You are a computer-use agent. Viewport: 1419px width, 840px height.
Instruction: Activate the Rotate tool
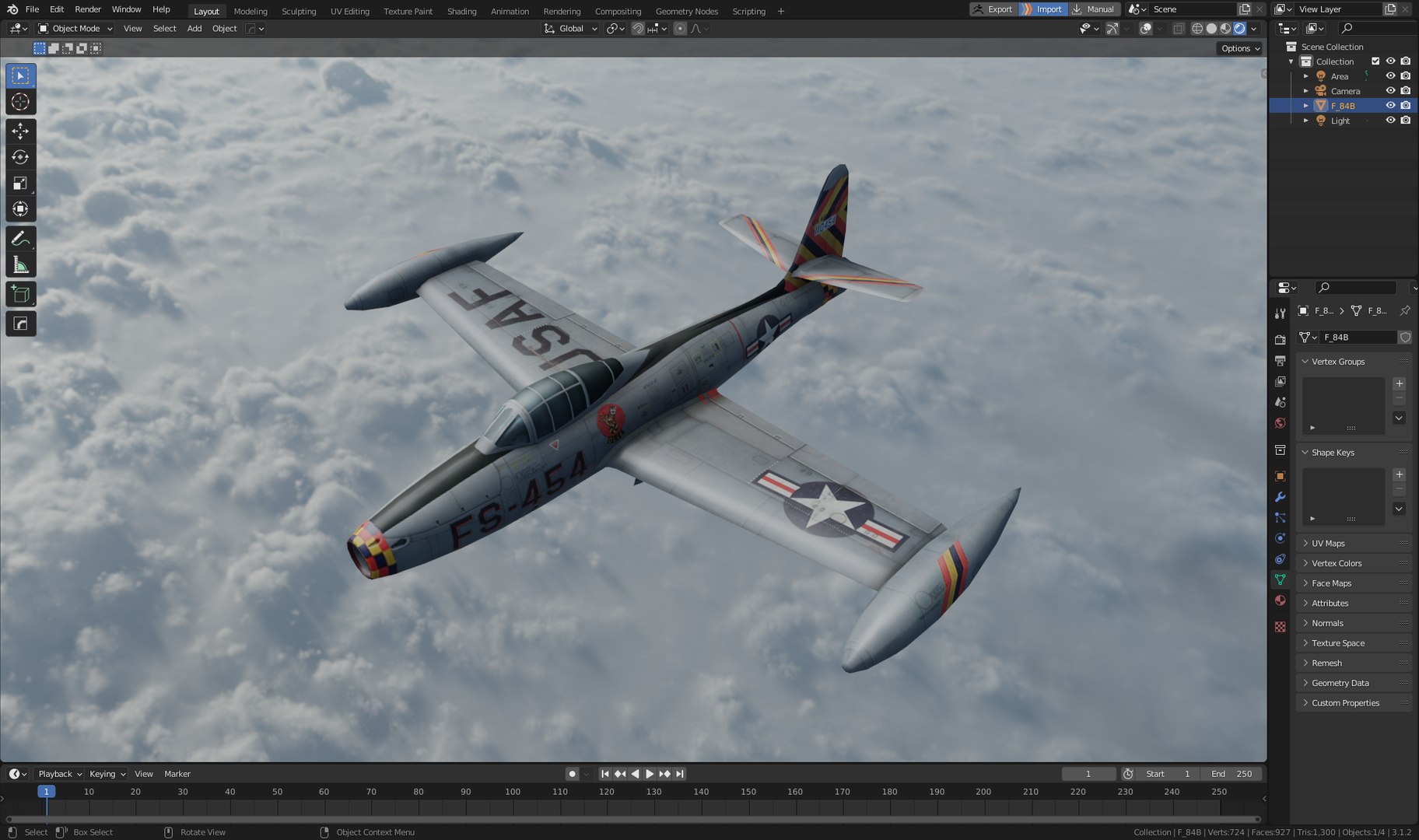coord(21,157)
